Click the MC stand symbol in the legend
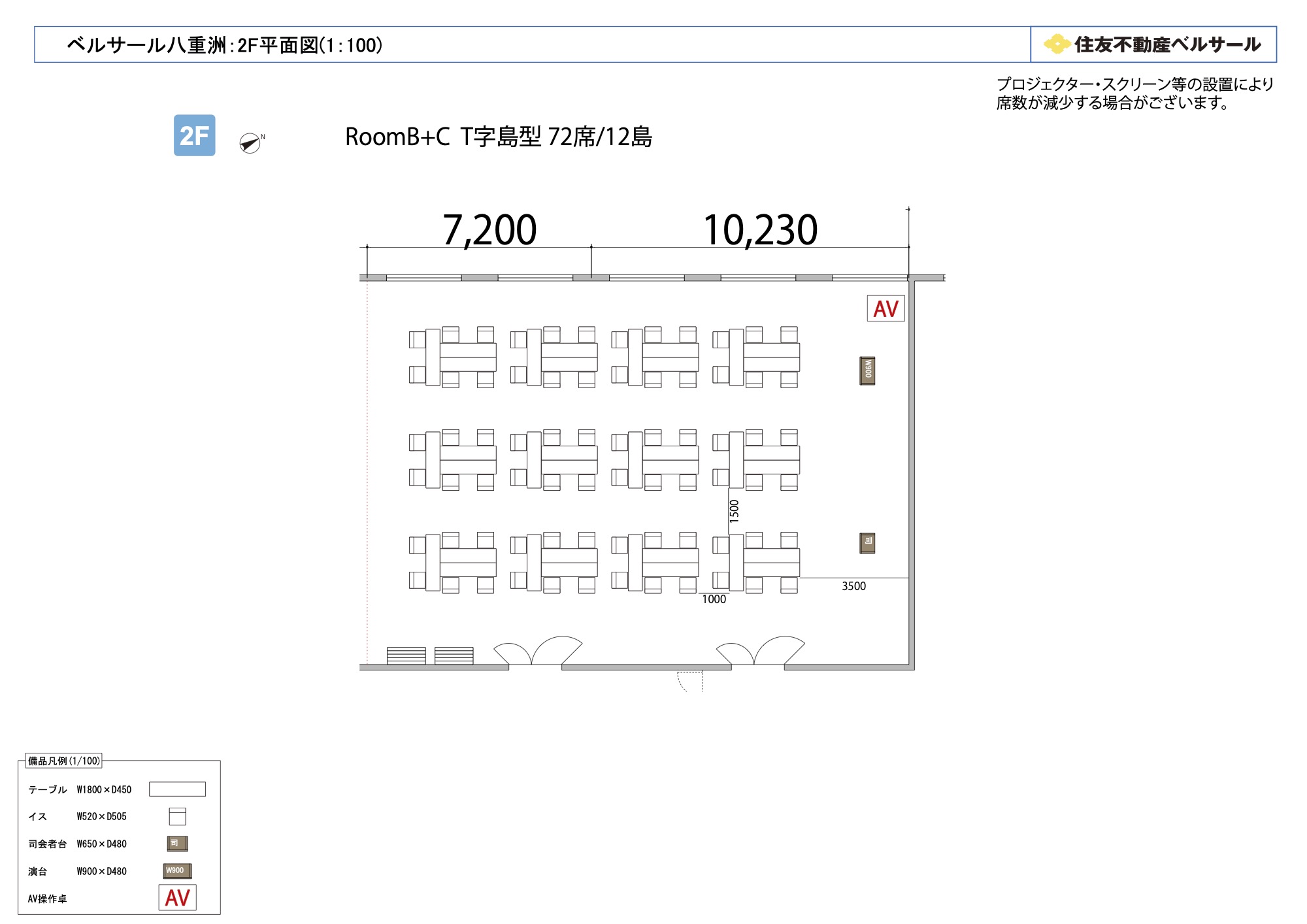The height and width of the screenshot is (924, 1307). tap(177, 844)
